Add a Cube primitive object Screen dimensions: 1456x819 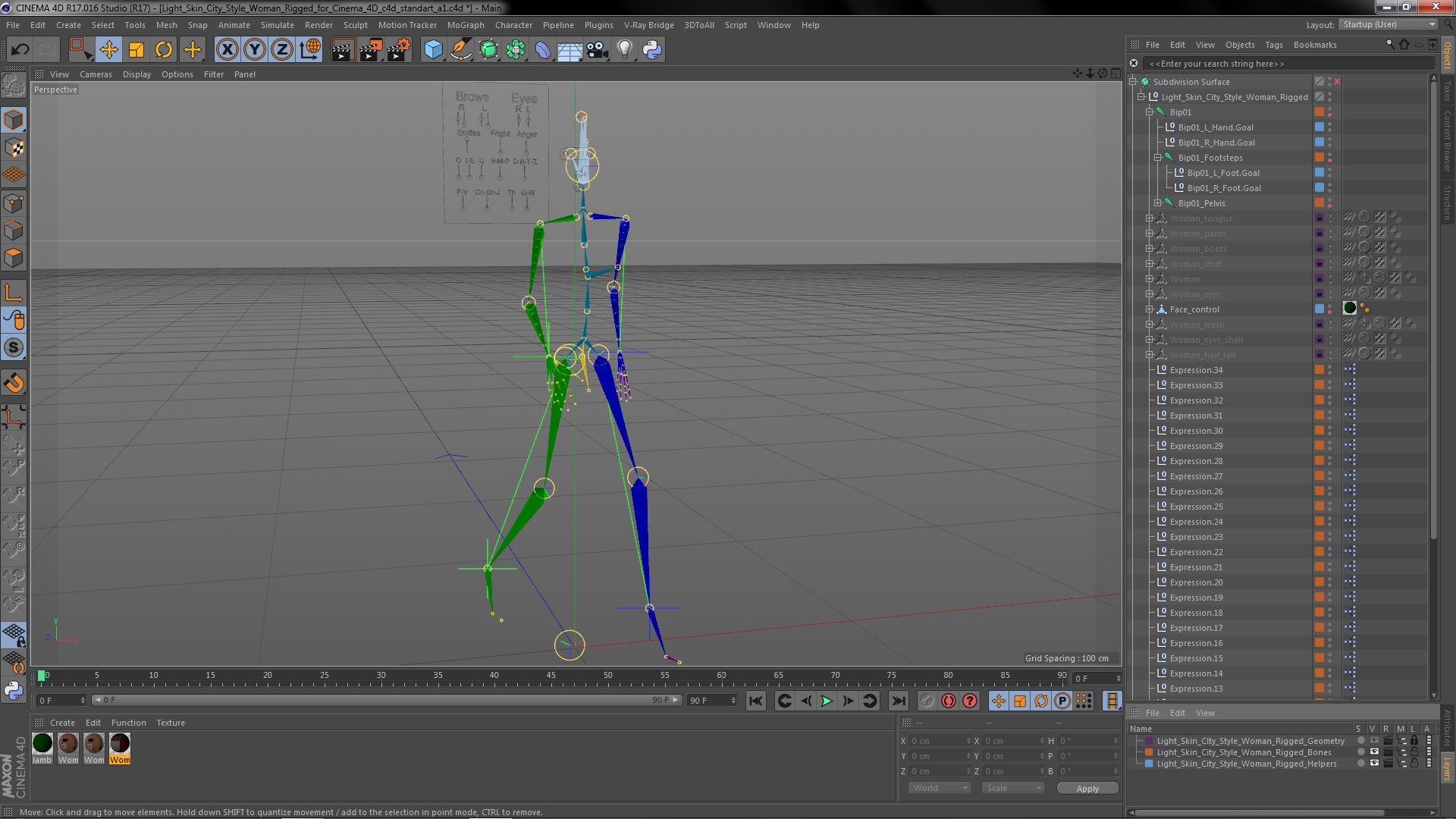click(x=433, y=50)
